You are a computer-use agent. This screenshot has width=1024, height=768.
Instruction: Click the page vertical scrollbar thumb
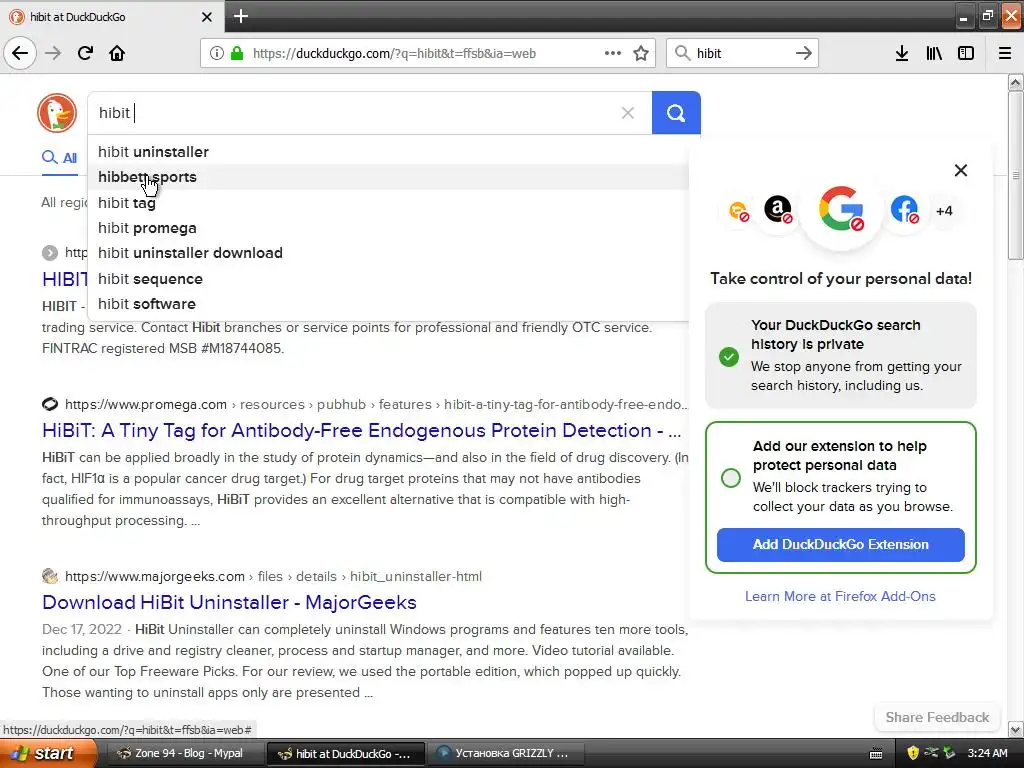pos(1015,174)
